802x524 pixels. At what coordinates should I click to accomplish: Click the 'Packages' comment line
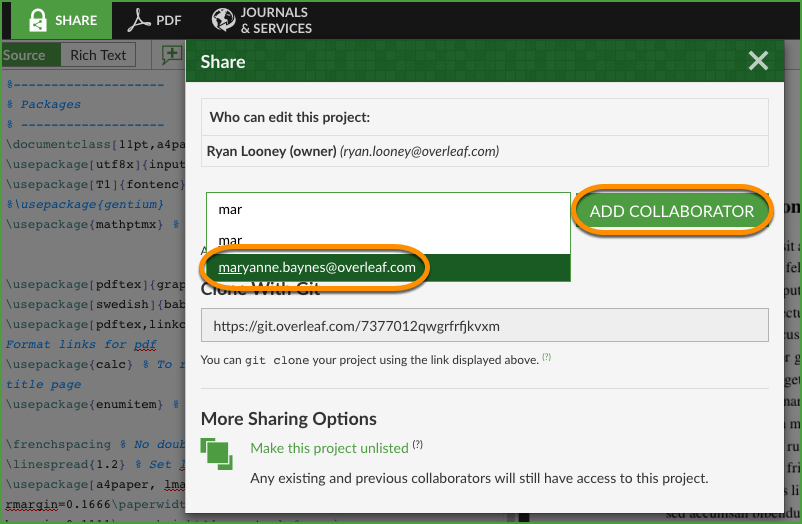44,104
